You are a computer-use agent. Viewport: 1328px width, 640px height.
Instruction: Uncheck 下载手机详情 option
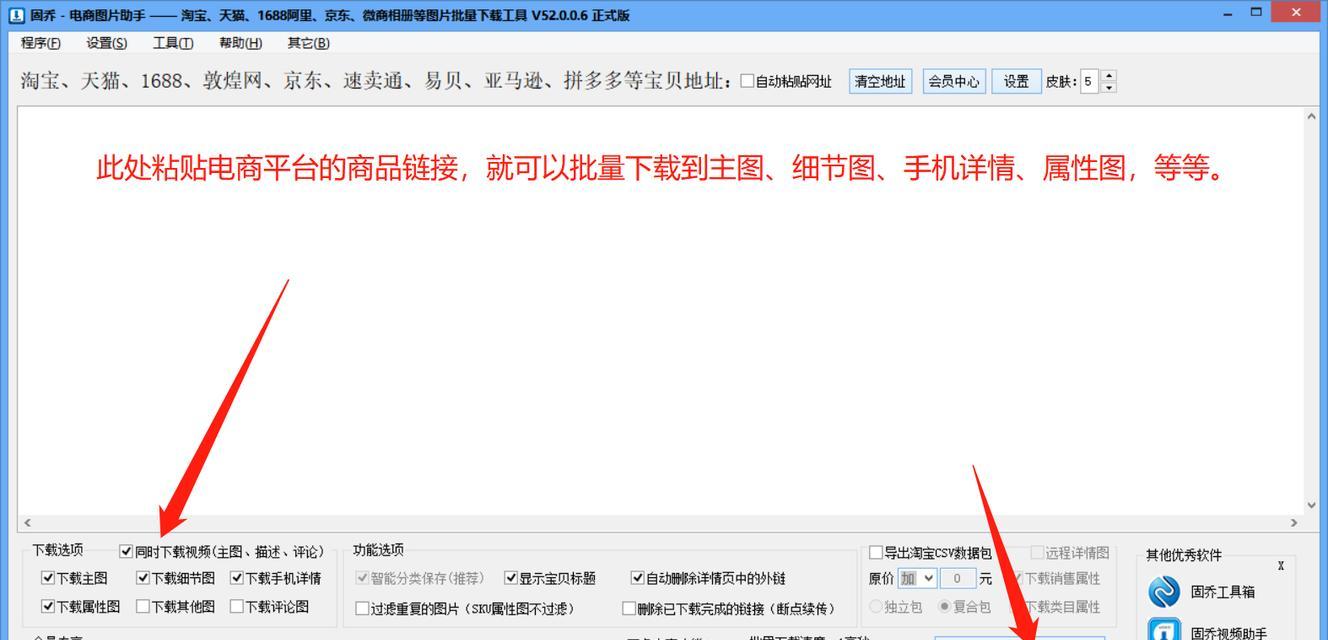tap(237, 578)
